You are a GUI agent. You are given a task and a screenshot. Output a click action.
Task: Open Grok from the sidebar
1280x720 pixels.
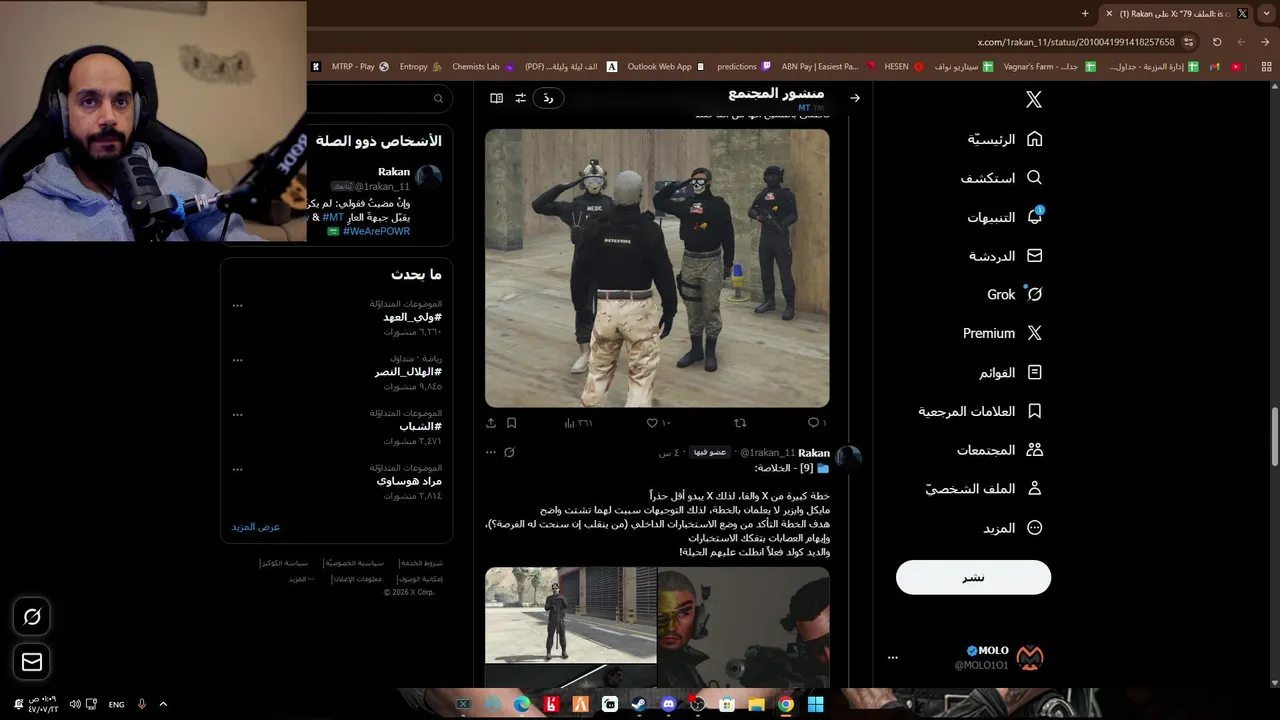click(1015, 294)
